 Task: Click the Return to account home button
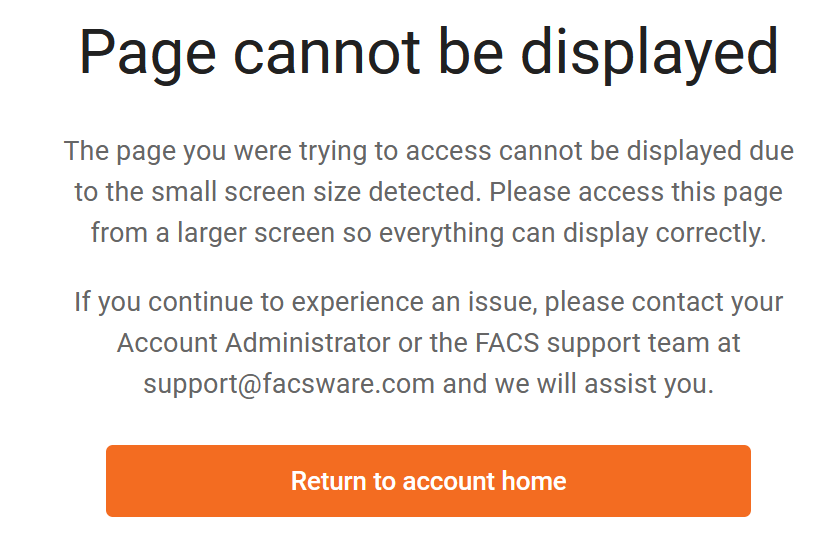[428, 480]
